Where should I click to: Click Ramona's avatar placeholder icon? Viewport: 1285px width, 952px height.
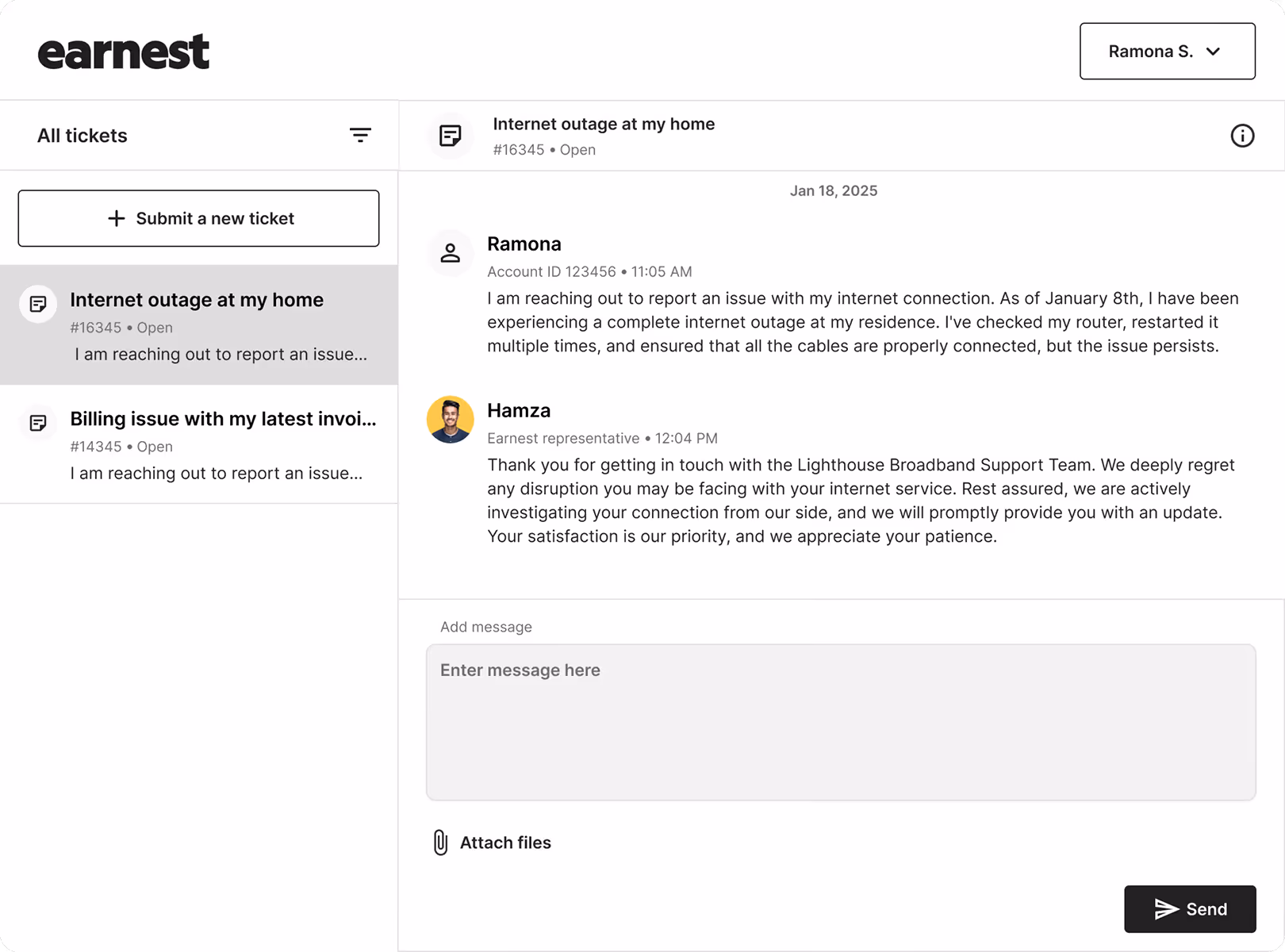point(451,252)
